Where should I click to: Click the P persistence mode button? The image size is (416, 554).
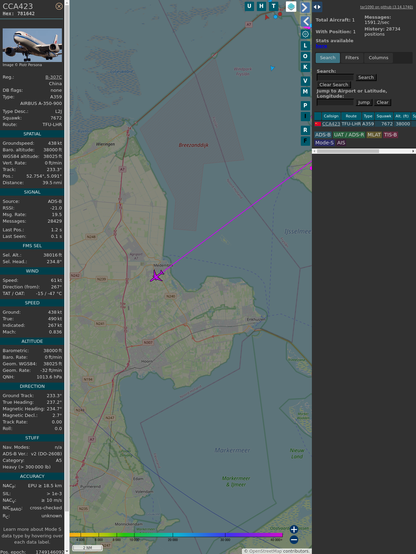(x=305, y=105)
